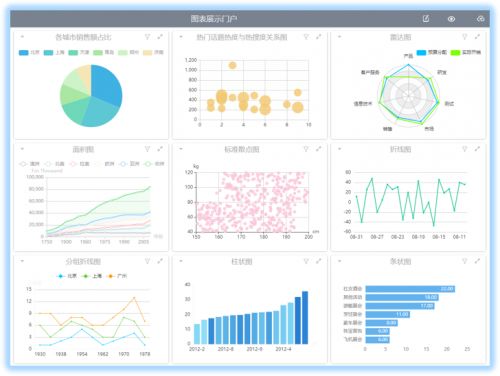The width and height of the screenshot is (500, 376).
Task: Maximize the 柱状图 column chart panel
Action: [x=319, y=261]
